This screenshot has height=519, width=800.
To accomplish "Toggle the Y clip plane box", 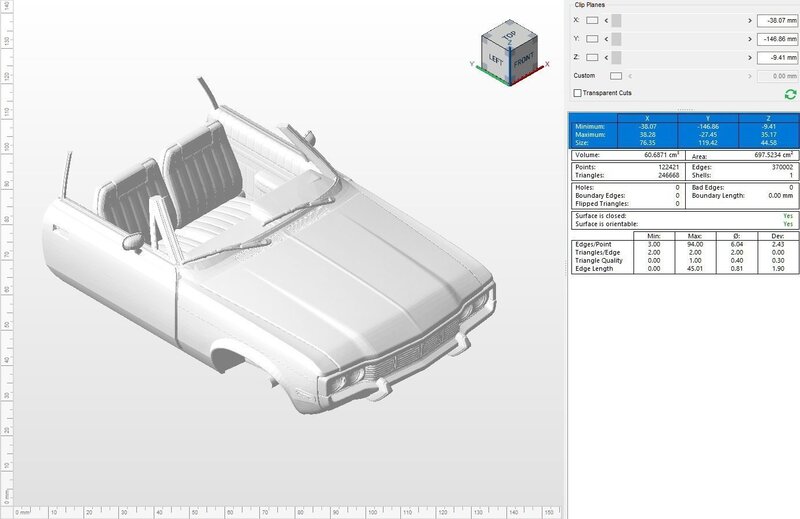I will (593, 39).
